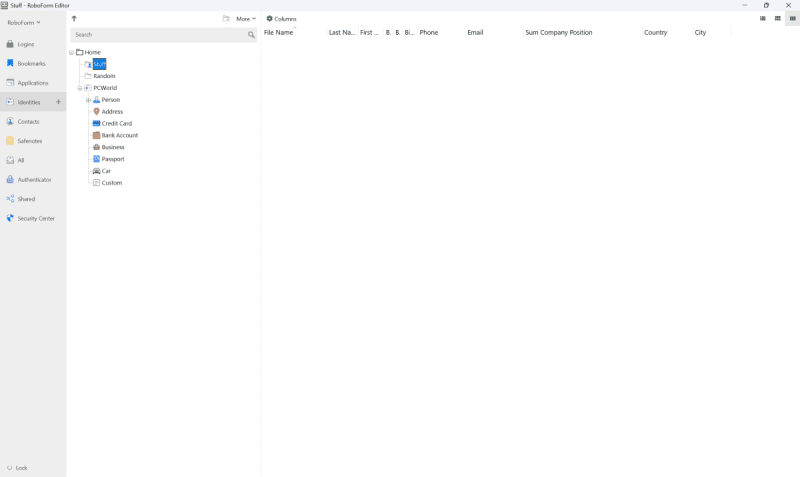Click the Bookmarks ribbon icon in sidebar
Viewport: 800px width, 477px height.
[x=10, y=63]
